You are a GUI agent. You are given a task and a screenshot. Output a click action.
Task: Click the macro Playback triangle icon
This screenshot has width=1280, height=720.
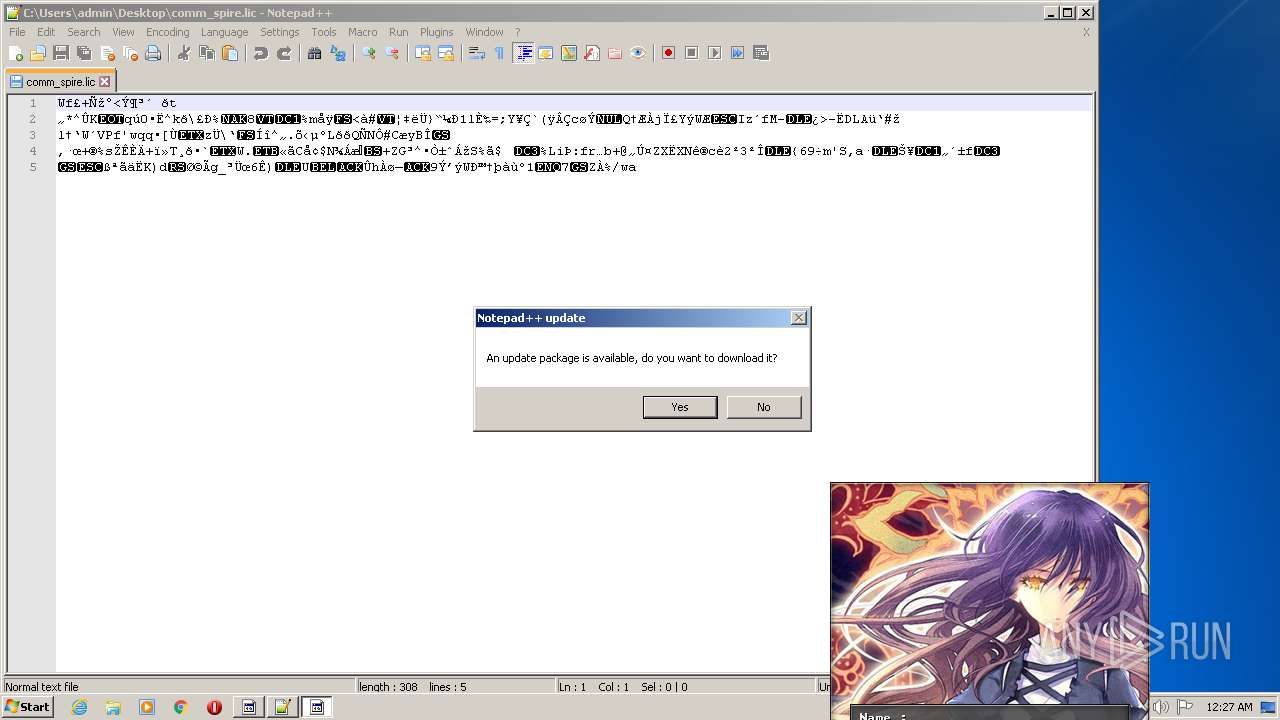coord(715,53)
